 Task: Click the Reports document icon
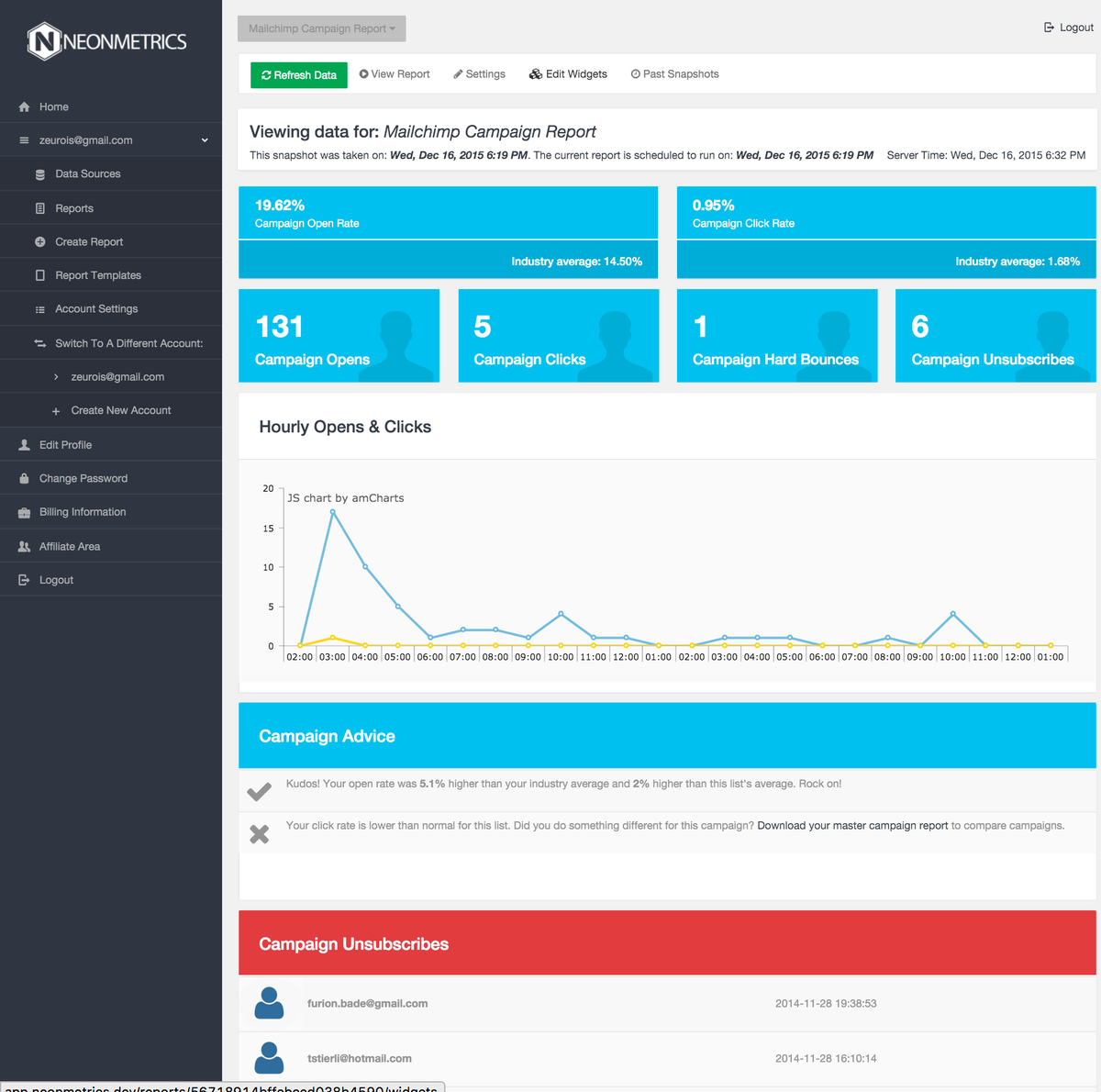[x=39, y=208]
